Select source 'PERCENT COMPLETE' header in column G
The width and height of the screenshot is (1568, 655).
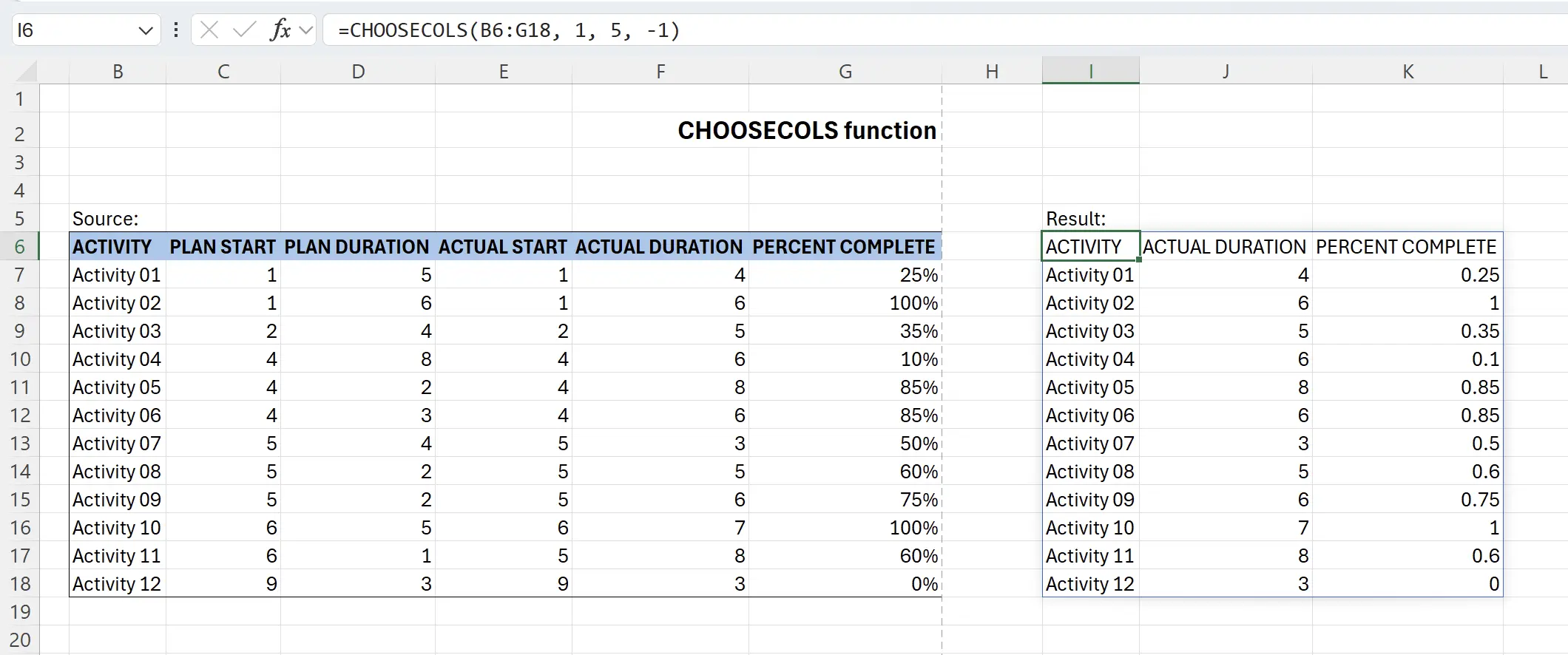point(845,247)
